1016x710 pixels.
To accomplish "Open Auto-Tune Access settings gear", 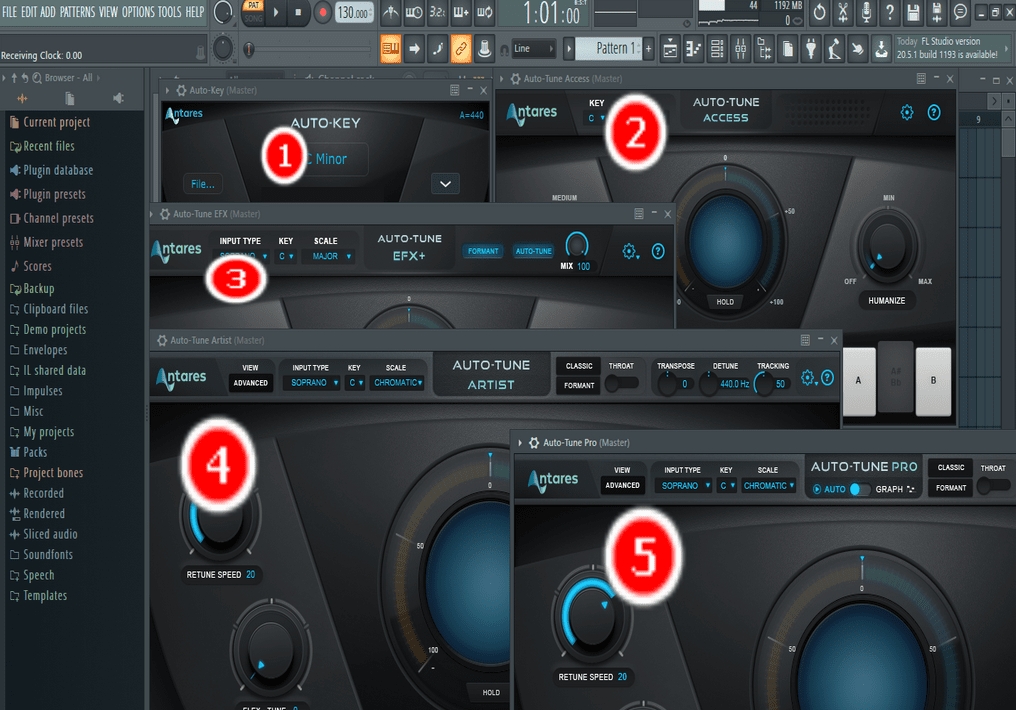I will point(906,113).
